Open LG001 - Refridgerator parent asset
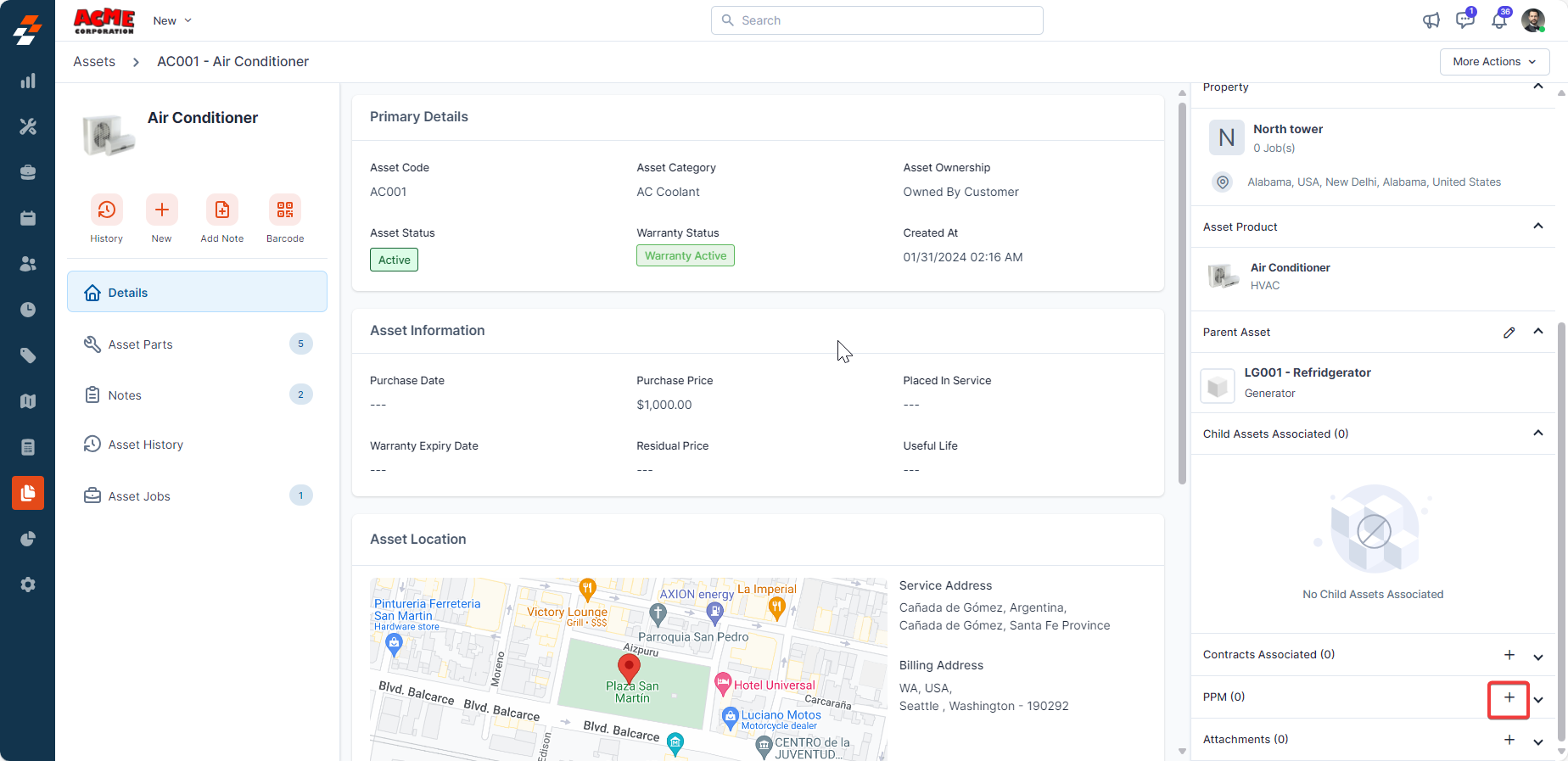 tap(1307, 373)
